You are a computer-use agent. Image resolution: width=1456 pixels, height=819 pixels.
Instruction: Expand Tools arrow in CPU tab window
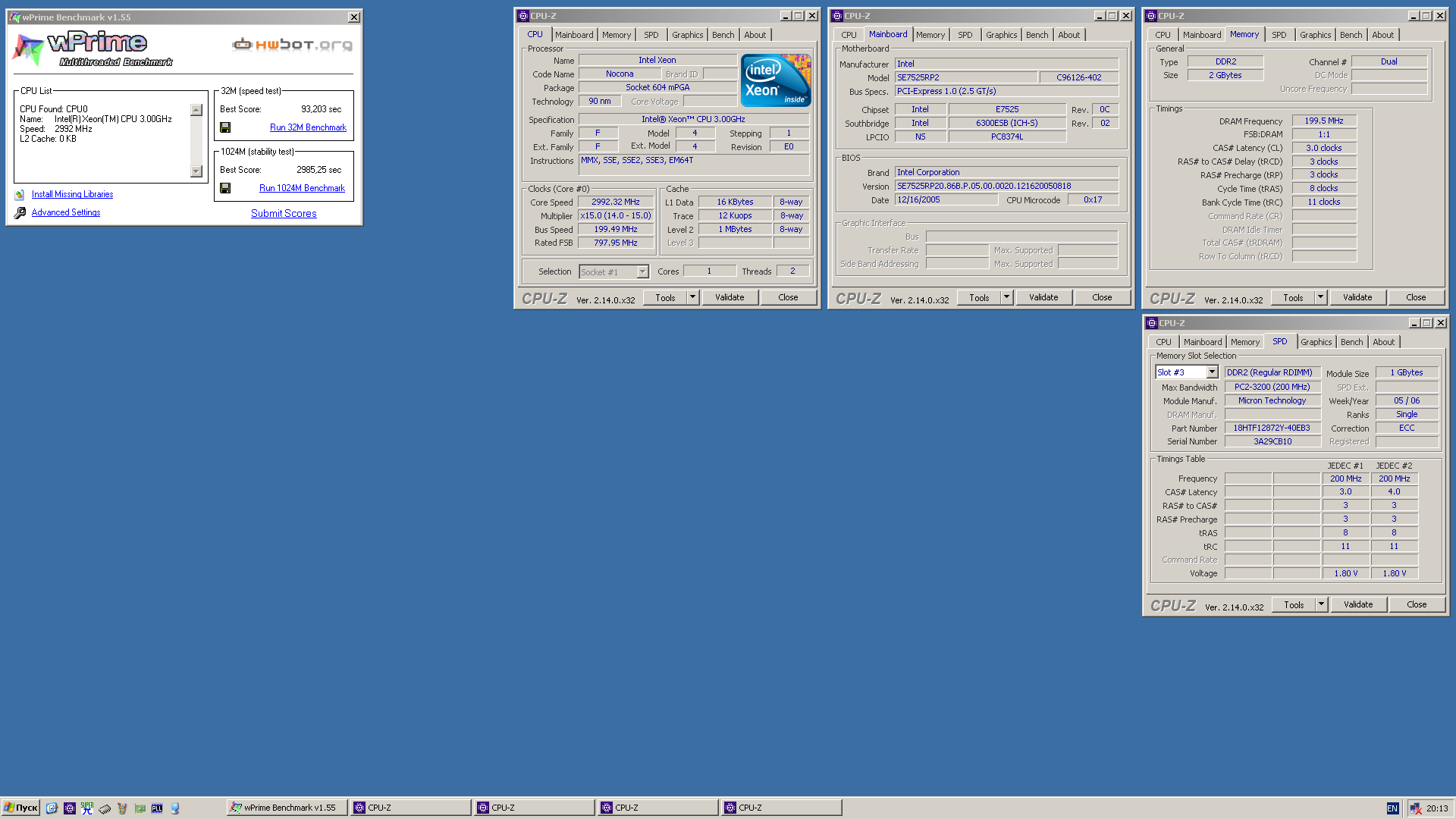tap(692, 297)
